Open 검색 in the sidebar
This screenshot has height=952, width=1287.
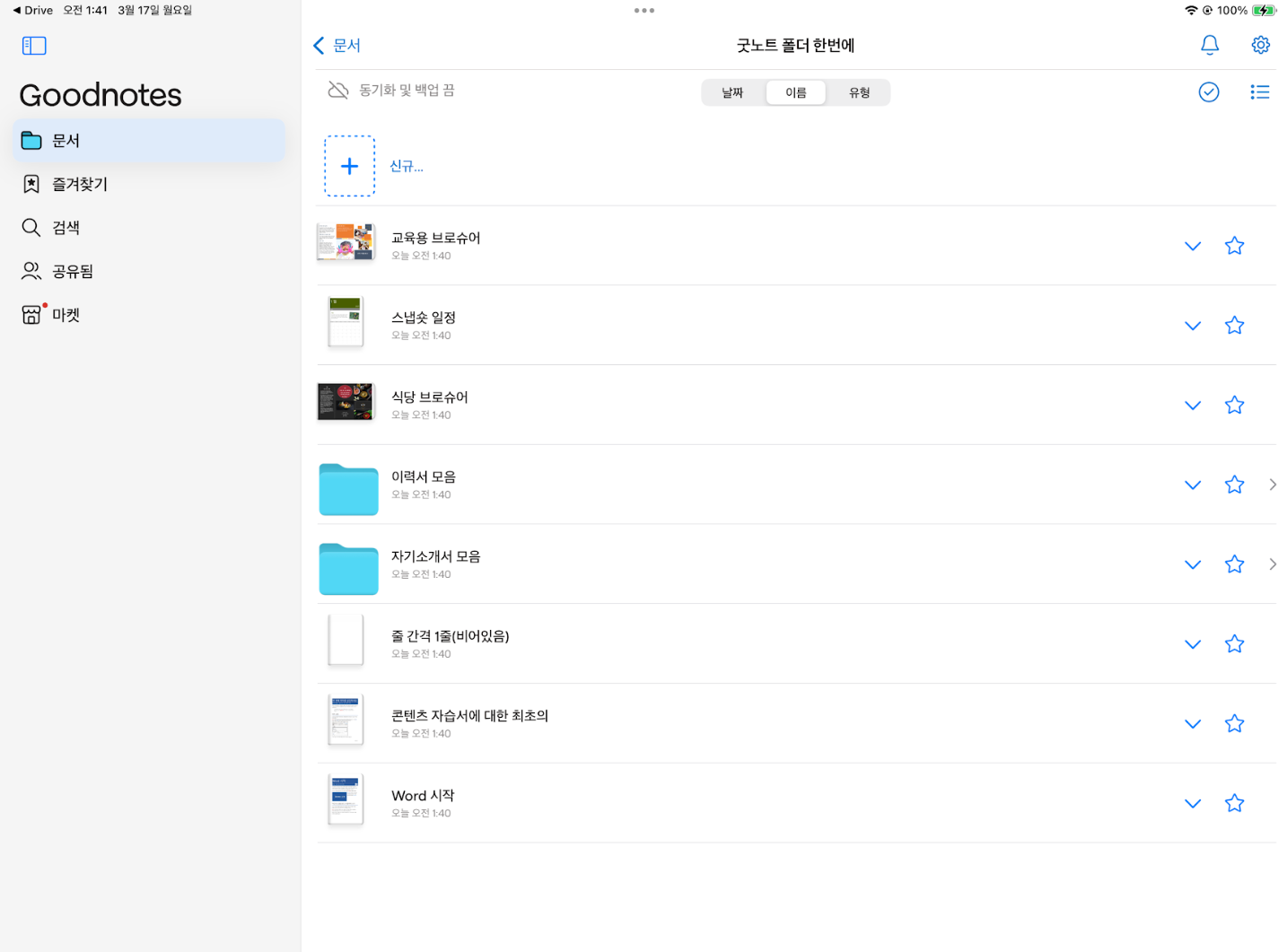149,228
